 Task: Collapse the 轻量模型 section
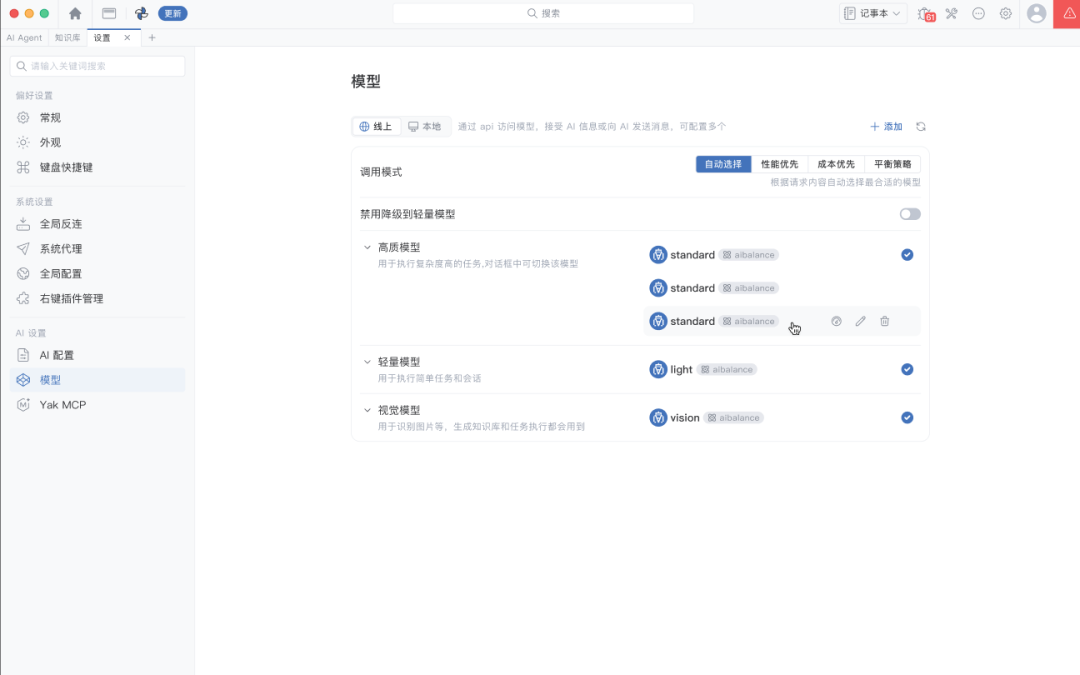coord(367,362)
